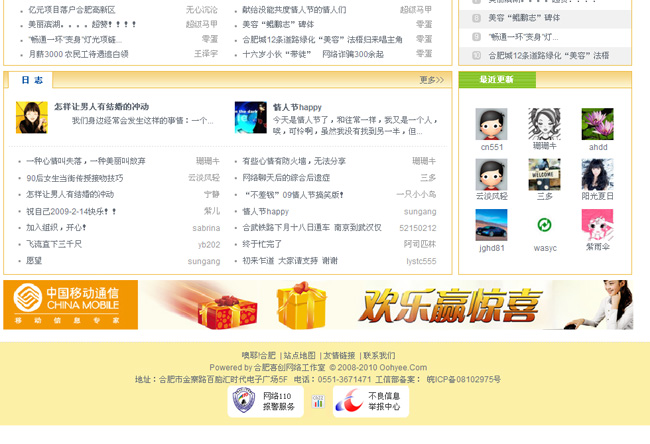Screen dimensions: 650x444
Task: Open post “不差钱”09情人节搞笑版
Action: pyautogui.click(x=294, y=194)
